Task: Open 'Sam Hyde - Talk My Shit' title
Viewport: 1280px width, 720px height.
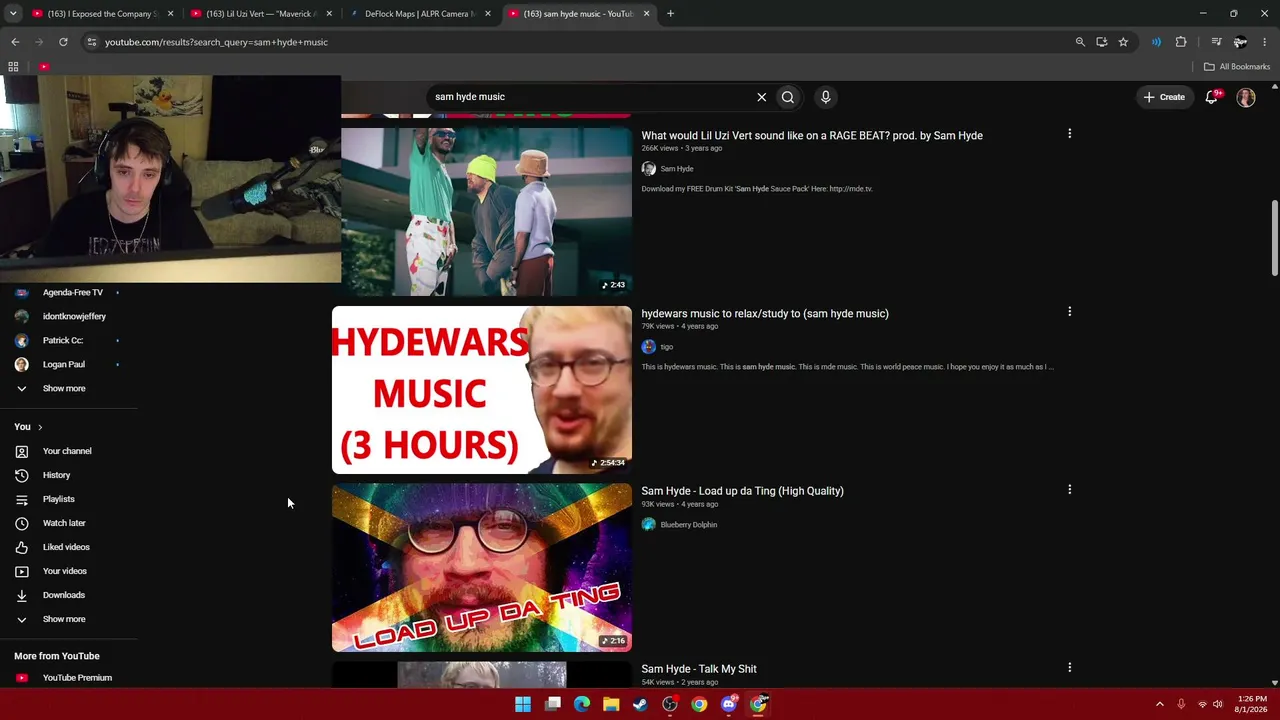Action: (x=699, y=669)
